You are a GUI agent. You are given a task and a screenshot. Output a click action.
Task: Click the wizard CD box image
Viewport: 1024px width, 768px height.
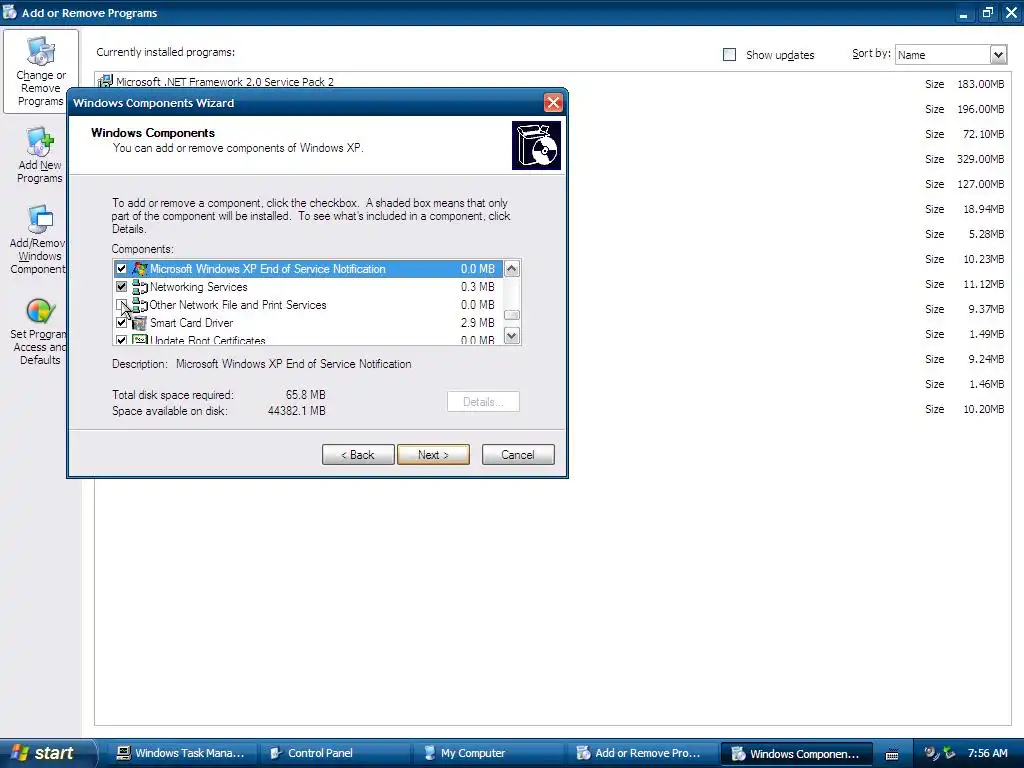coord(536,146)
